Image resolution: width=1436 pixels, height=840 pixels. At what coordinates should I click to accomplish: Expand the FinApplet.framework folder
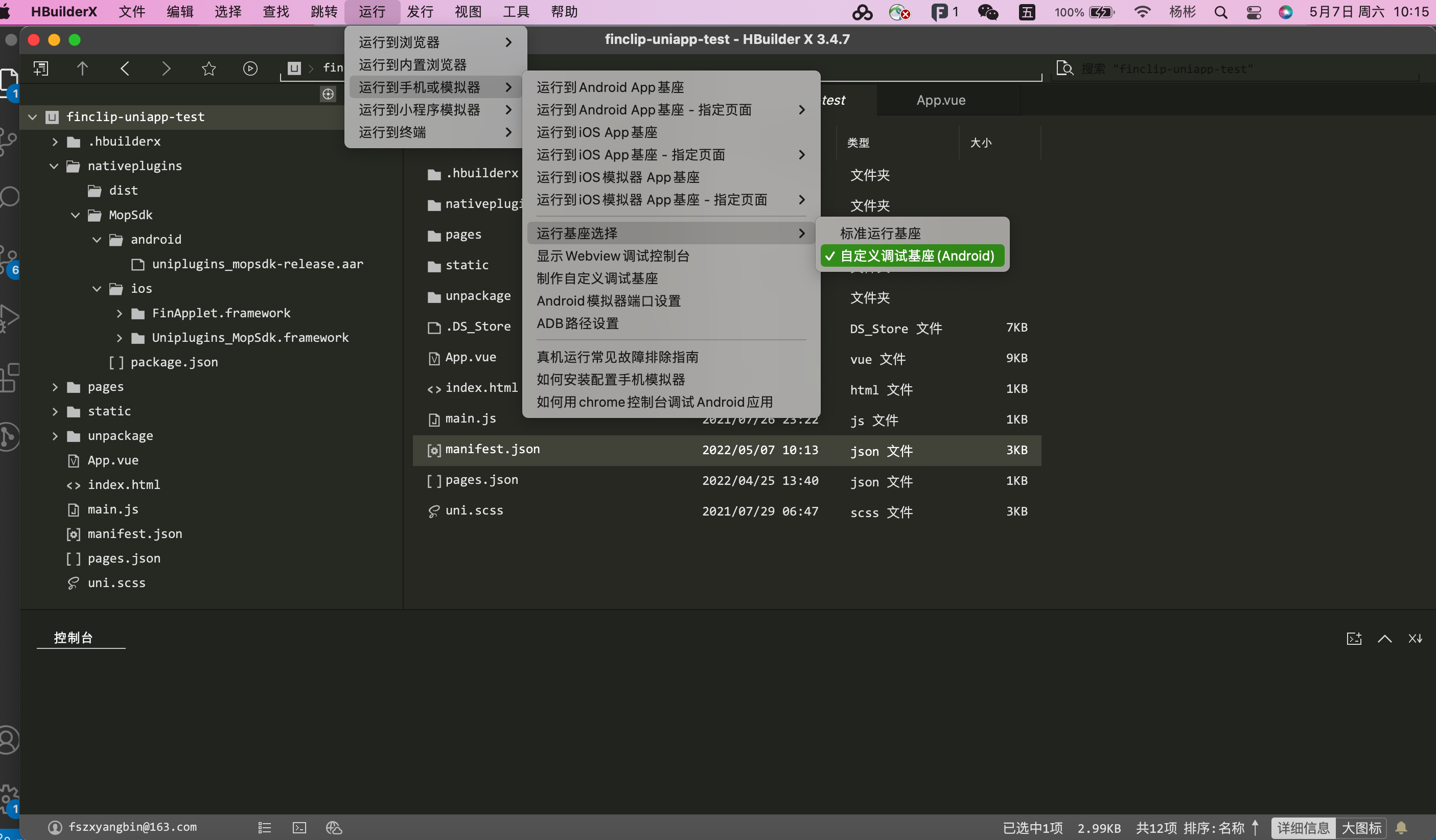119,313
